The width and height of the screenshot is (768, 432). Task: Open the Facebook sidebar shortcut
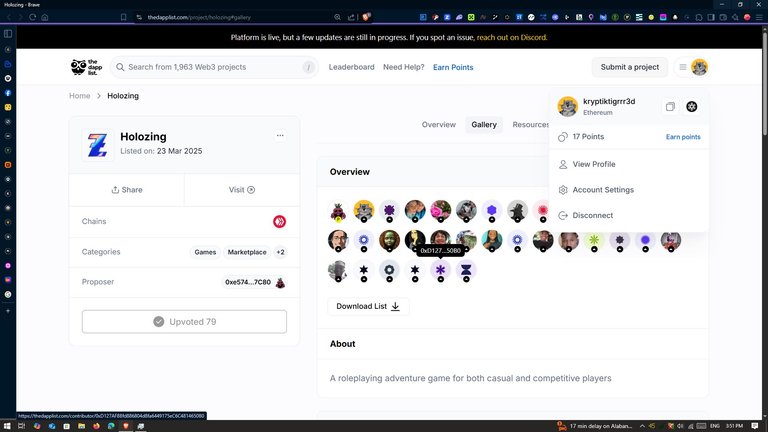pos(8,93)
